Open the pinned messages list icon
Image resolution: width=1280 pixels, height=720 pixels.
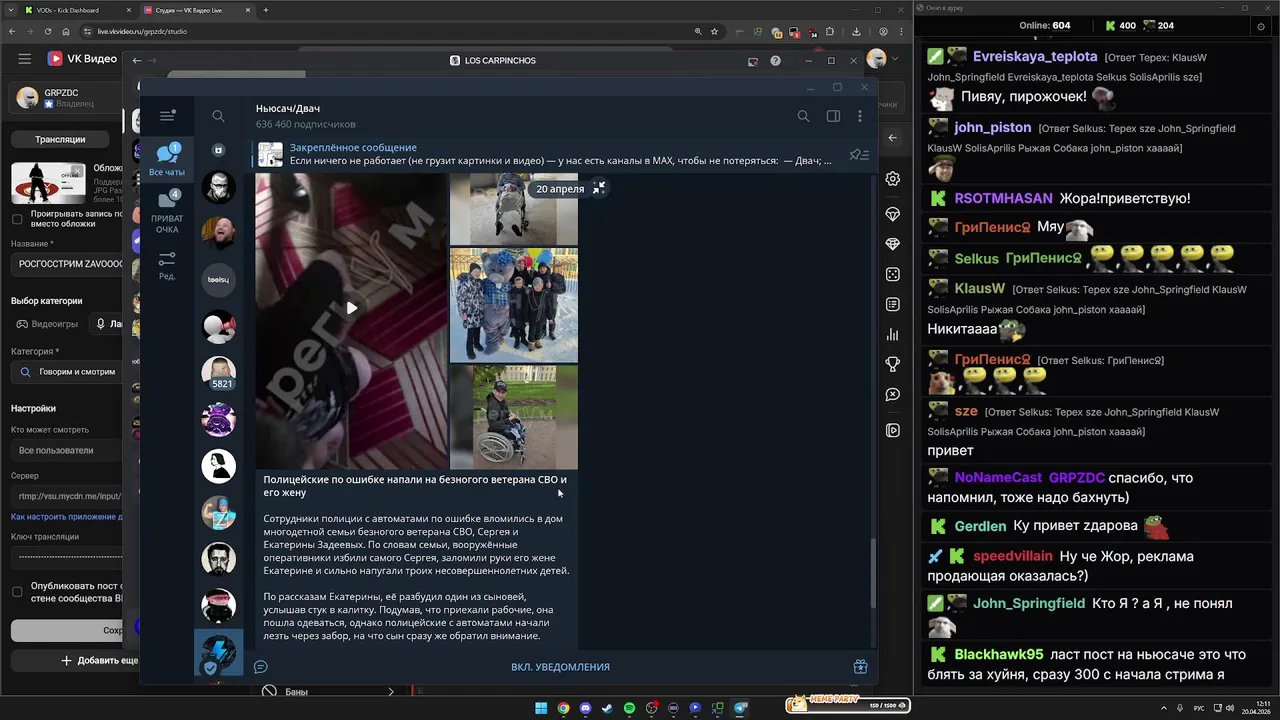[x=859, y=155]
